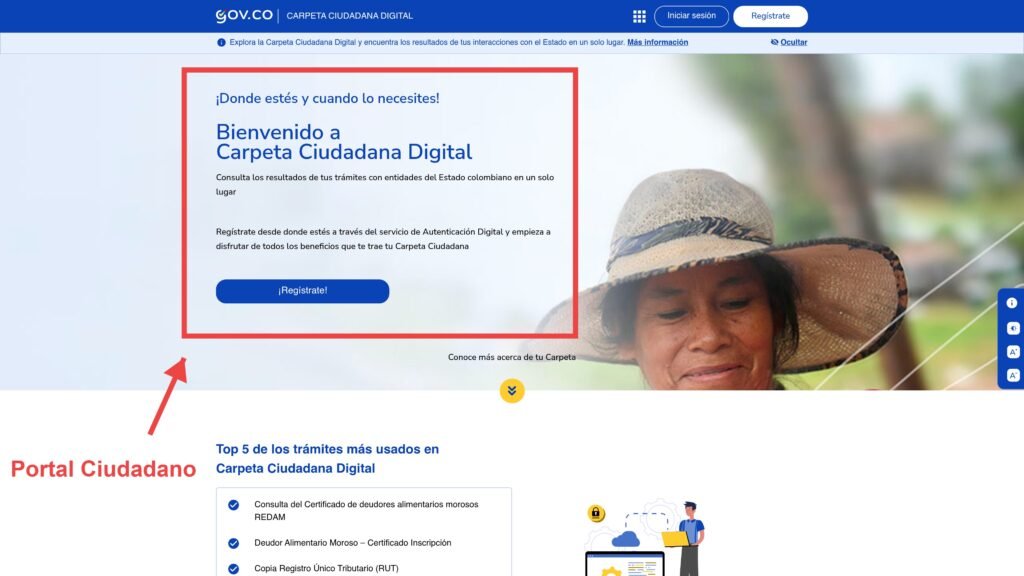Hide the notice bar with Ocultar
The width and height of the screenshot is (1024, 576).
(x=789, y=42)
